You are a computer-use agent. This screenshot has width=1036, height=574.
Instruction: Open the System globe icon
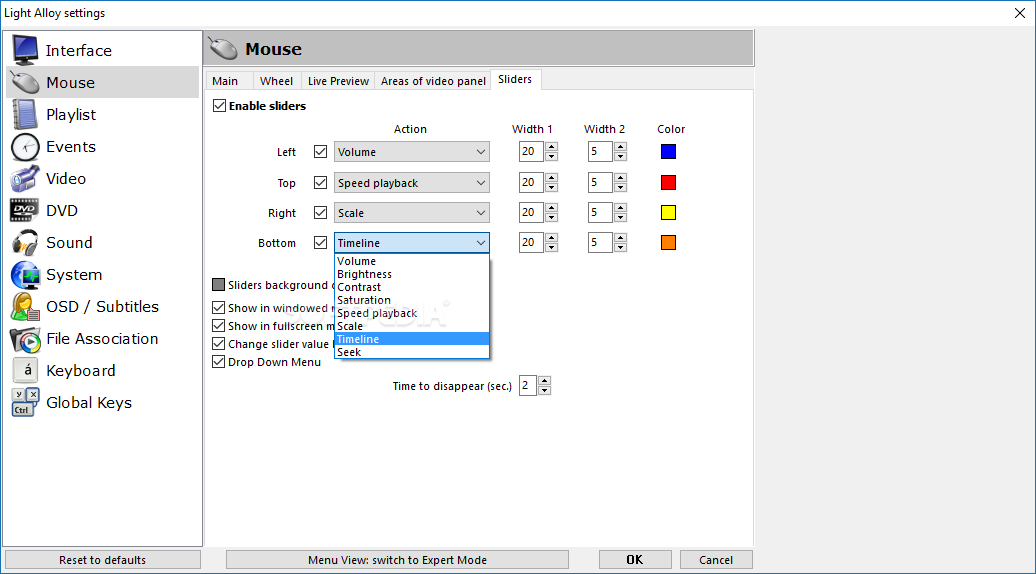click(x=25, y=275)
